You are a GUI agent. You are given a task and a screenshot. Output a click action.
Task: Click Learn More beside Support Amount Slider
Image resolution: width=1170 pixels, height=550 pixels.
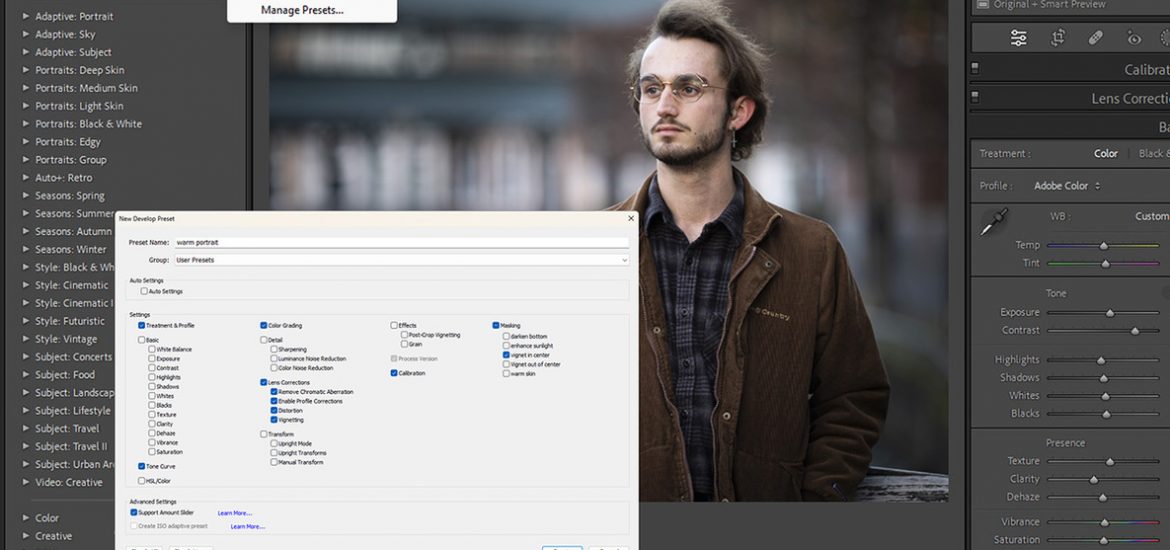tap(235, 513)
